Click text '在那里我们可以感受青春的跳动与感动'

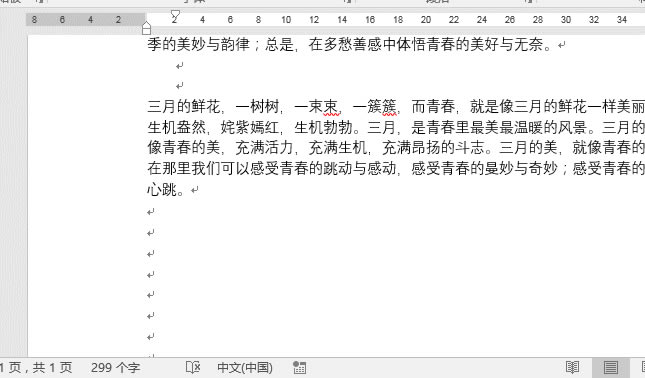[271, 168]
